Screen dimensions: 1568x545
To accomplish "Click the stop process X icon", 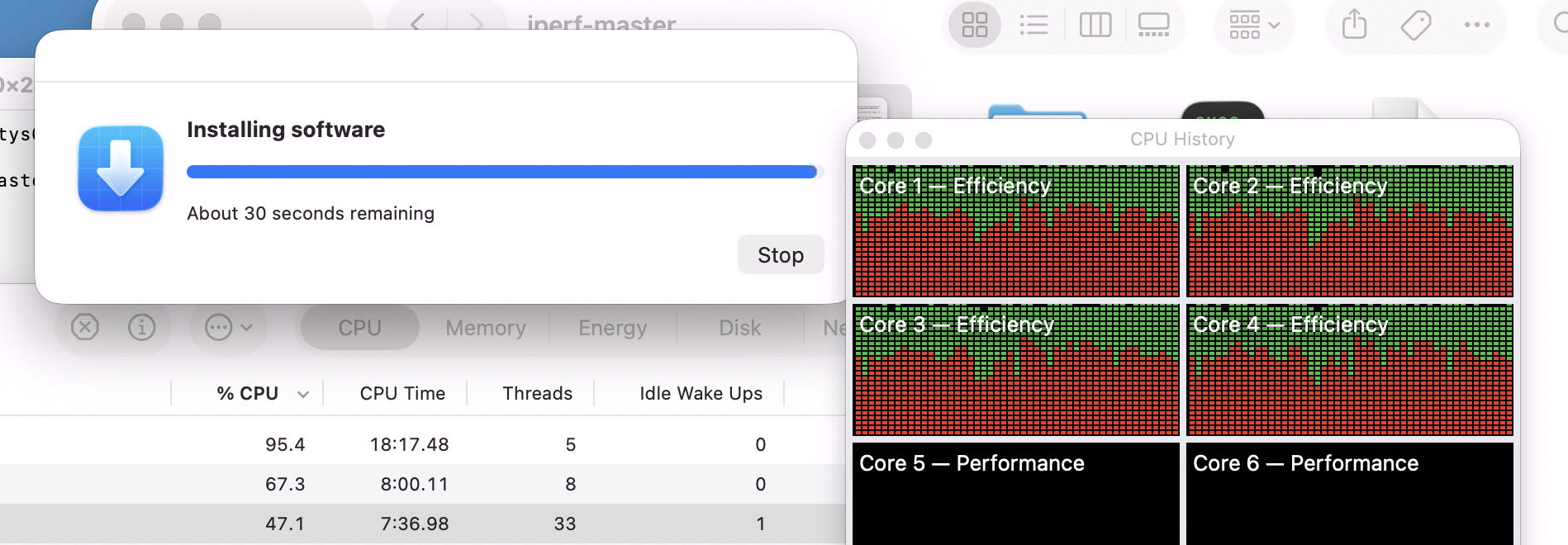I will (85, 328).
